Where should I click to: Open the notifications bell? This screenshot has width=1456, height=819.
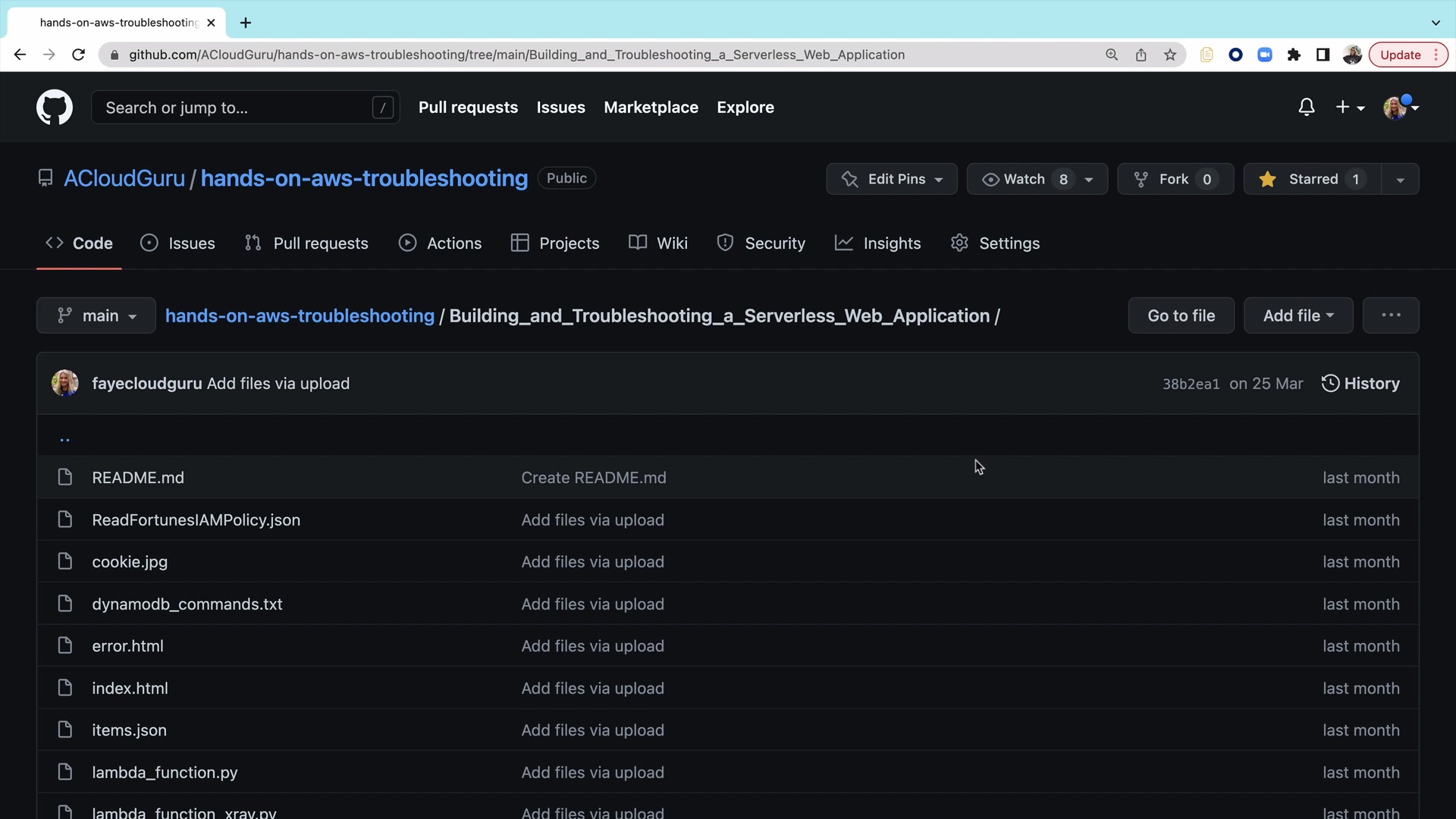click(1306, 107)
